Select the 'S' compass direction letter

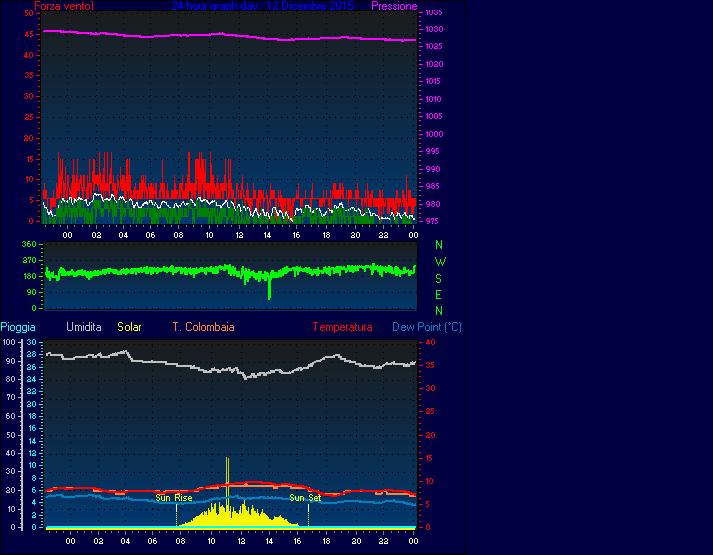(438, 279)
